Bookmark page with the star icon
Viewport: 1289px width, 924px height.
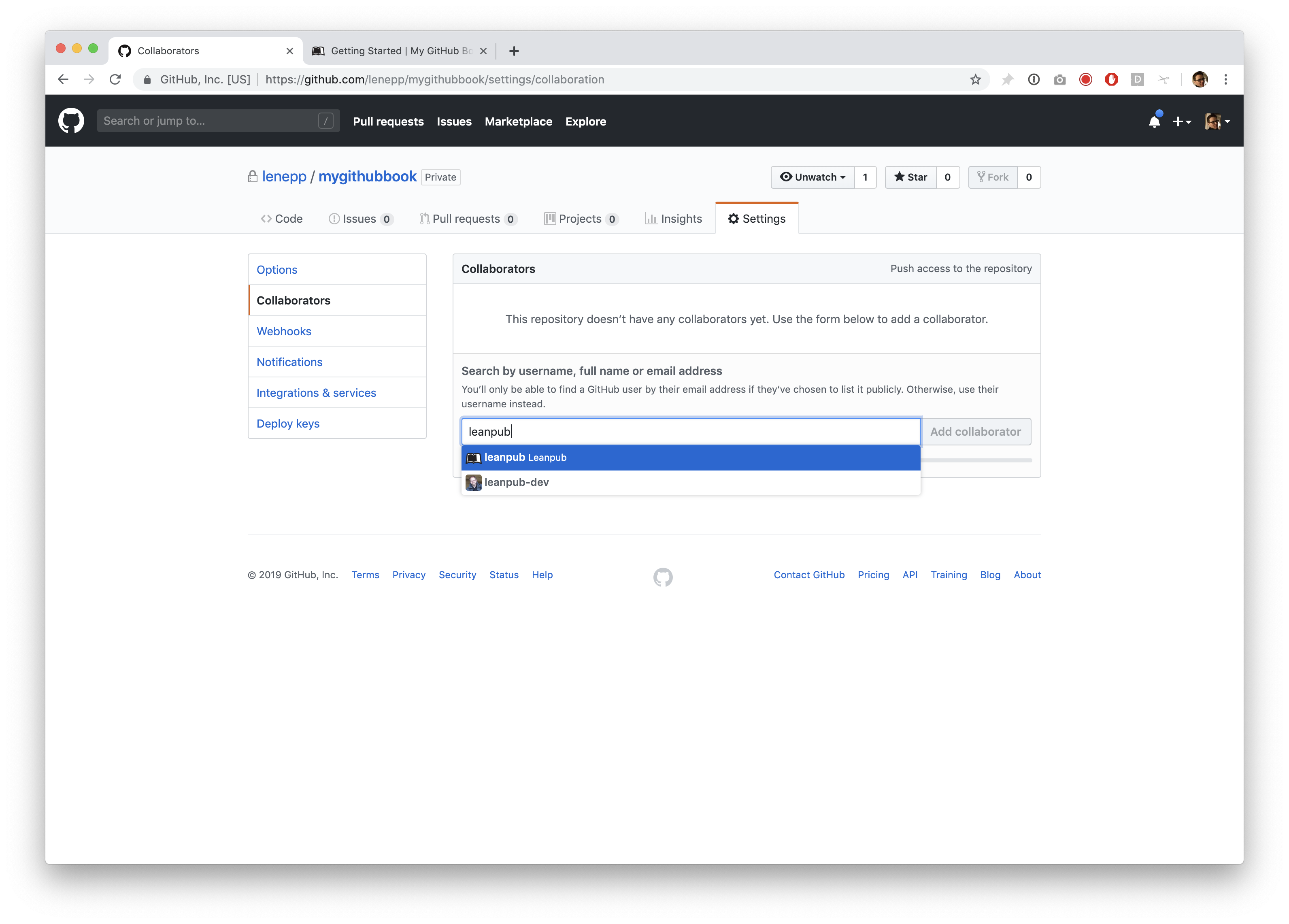(x=975, y=80)
